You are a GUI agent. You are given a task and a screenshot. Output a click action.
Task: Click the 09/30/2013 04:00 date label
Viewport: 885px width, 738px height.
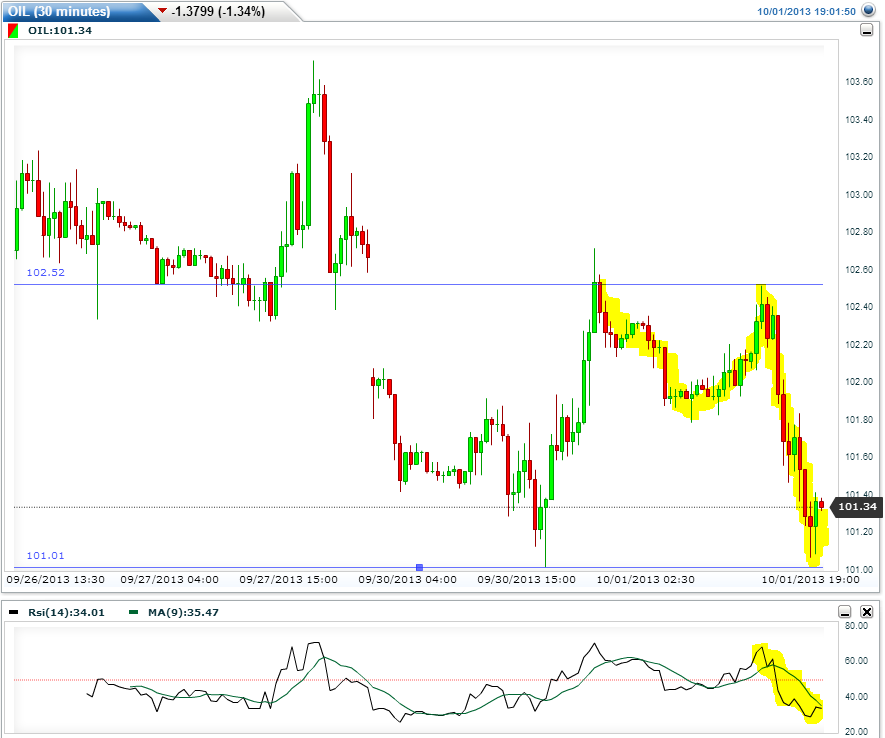pyautogui.click(x=408, y=579)
